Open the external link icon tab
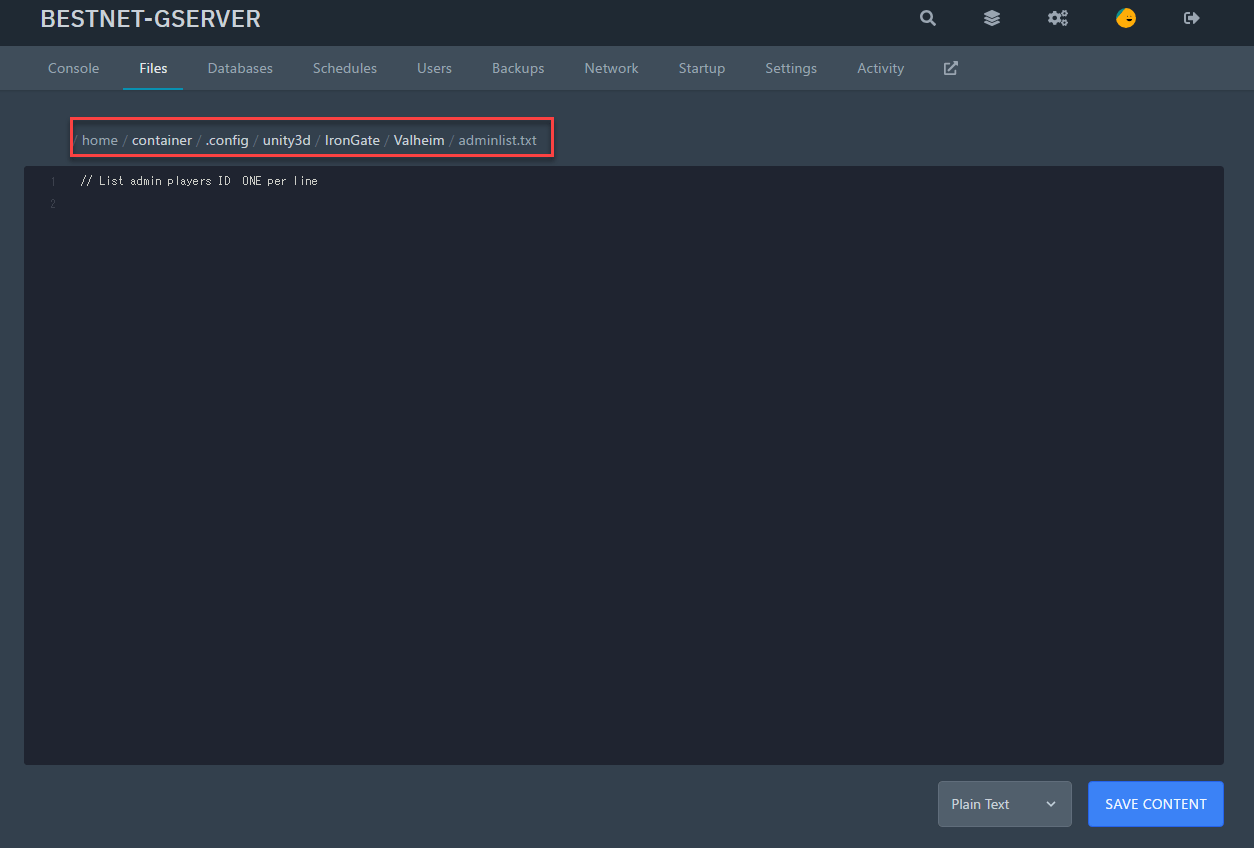Screen dimensions: 1254x848 coord(951,68)
